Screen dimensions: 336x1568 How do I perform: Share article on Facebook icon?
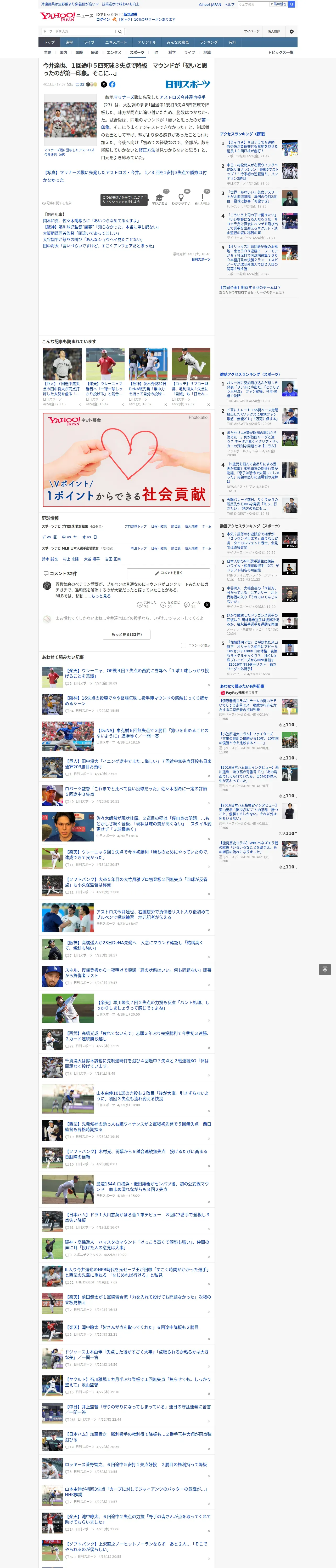[112, 85]
